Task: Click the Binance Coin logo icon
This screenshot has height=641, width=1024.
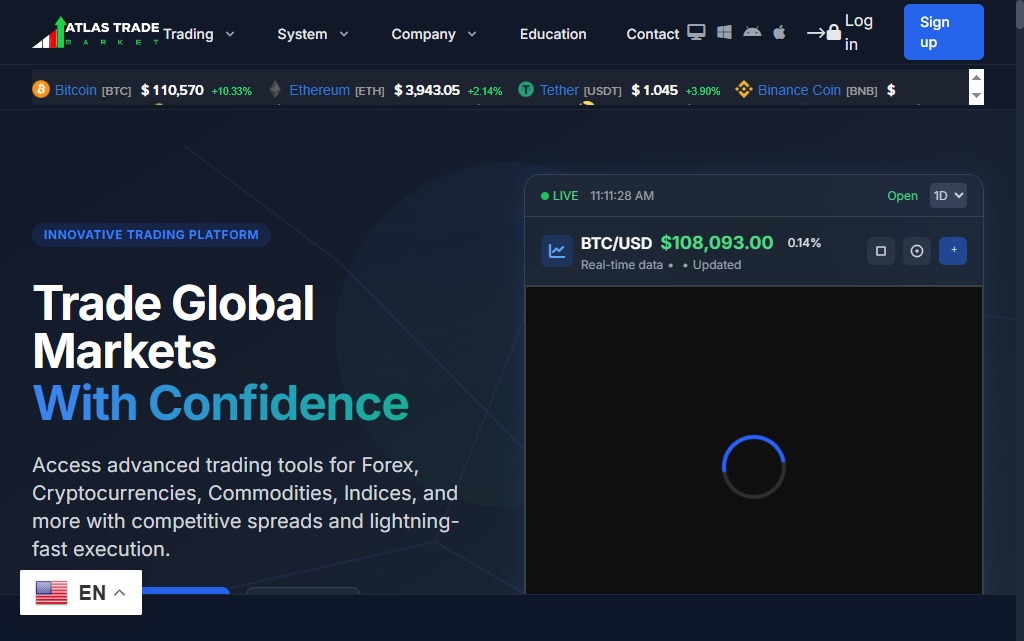Action: (743, 90)
